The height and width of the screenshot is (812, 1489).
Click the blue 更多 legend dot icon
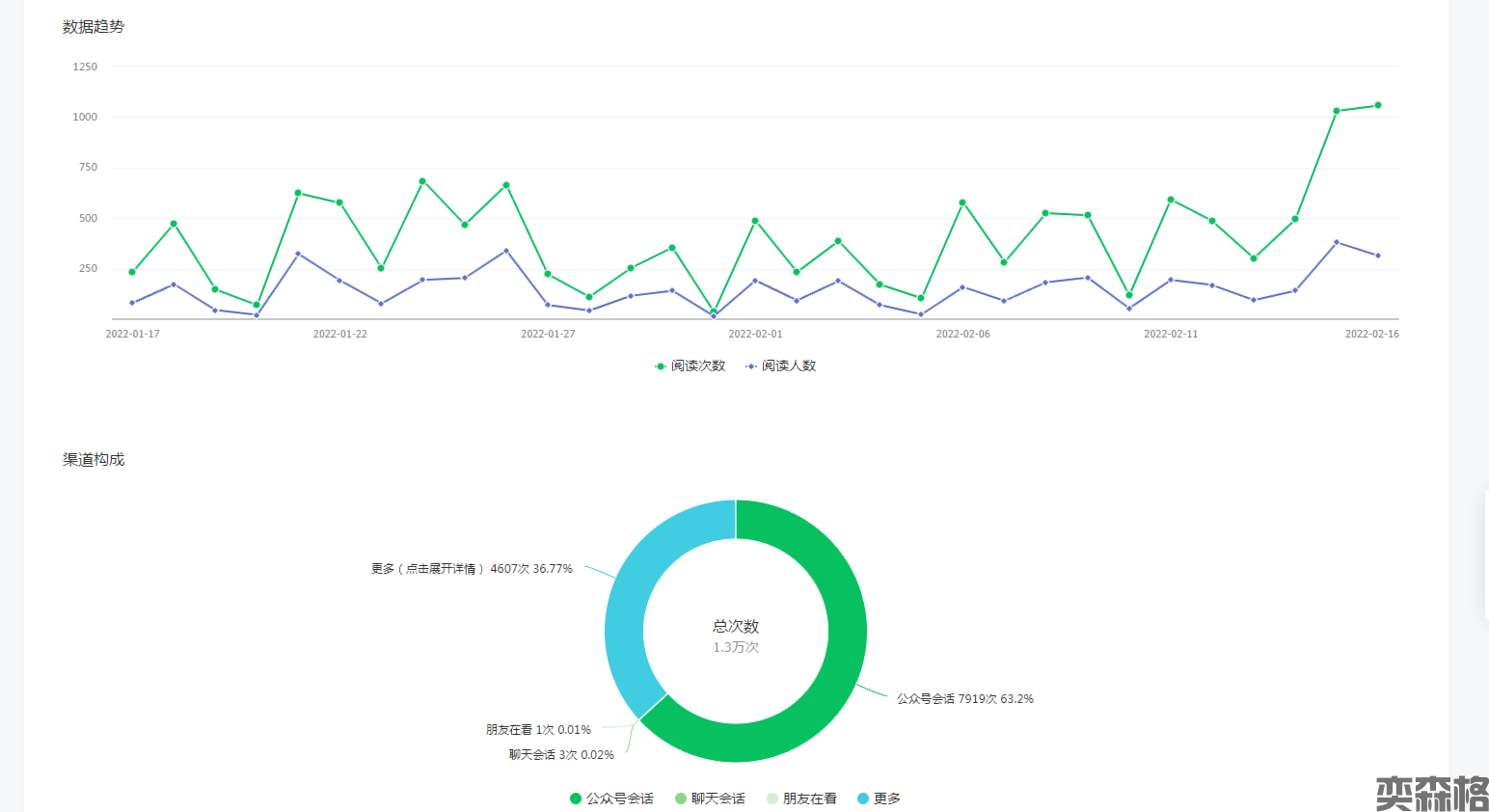(x=863, y=798)
